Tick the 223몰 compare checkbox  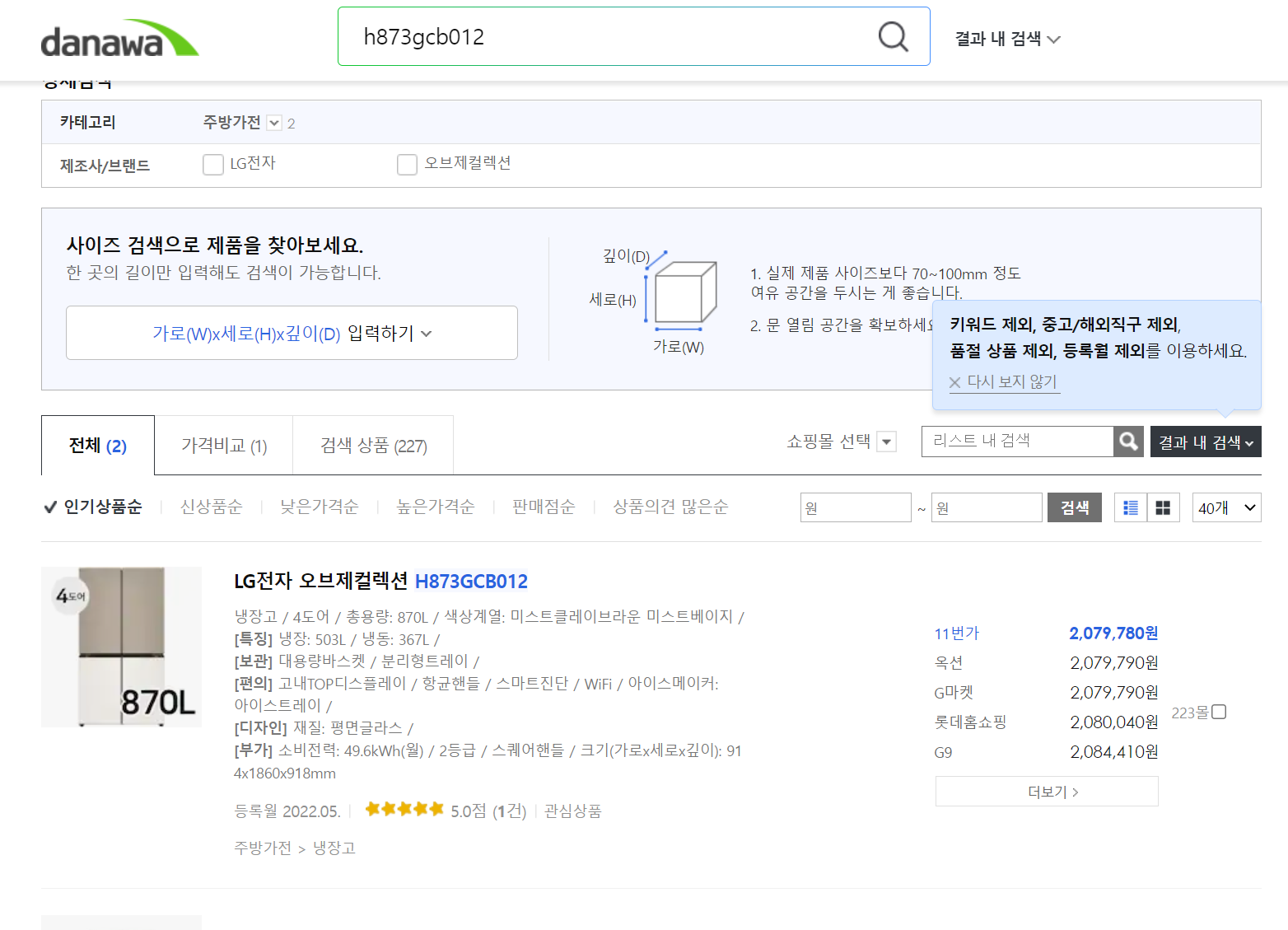click(x=1220, y=712)
